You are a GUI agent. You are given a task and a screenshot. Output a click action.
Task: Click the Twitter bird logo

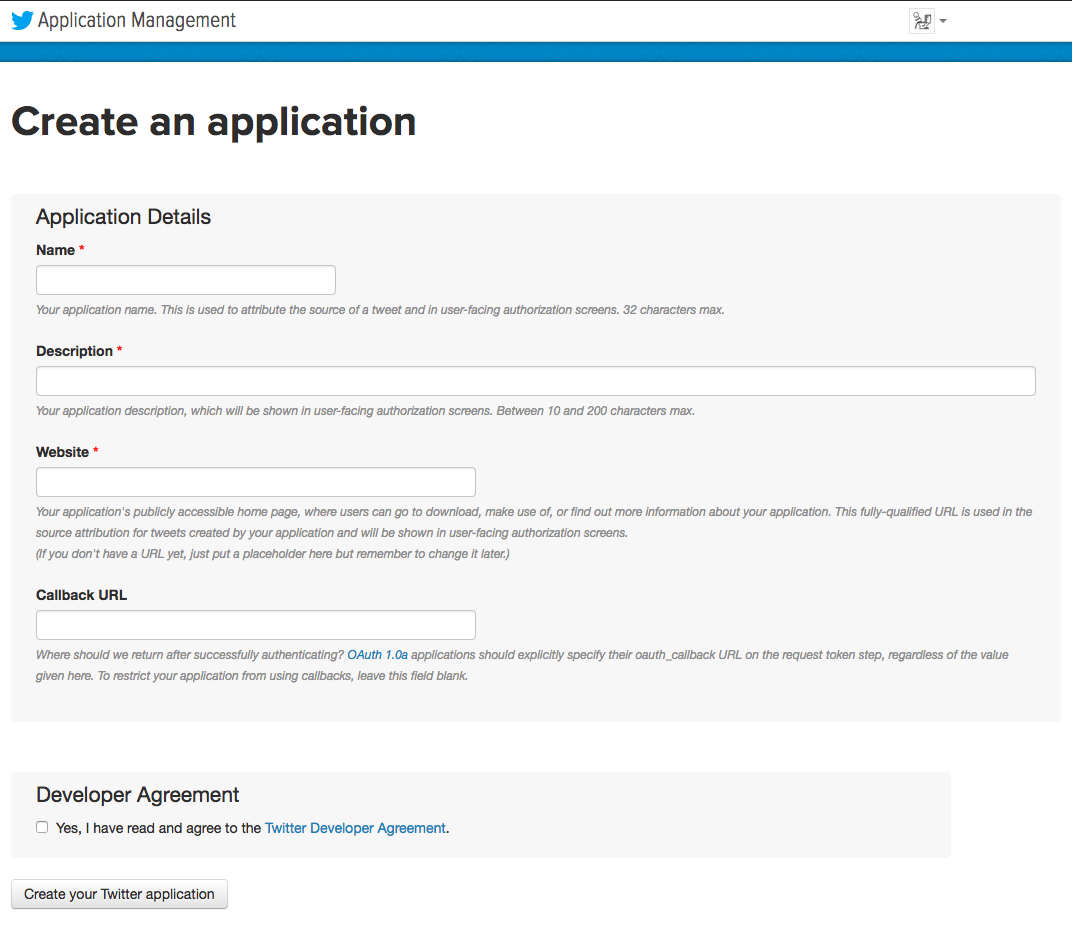pyautogui.click(x=22, y=21)
